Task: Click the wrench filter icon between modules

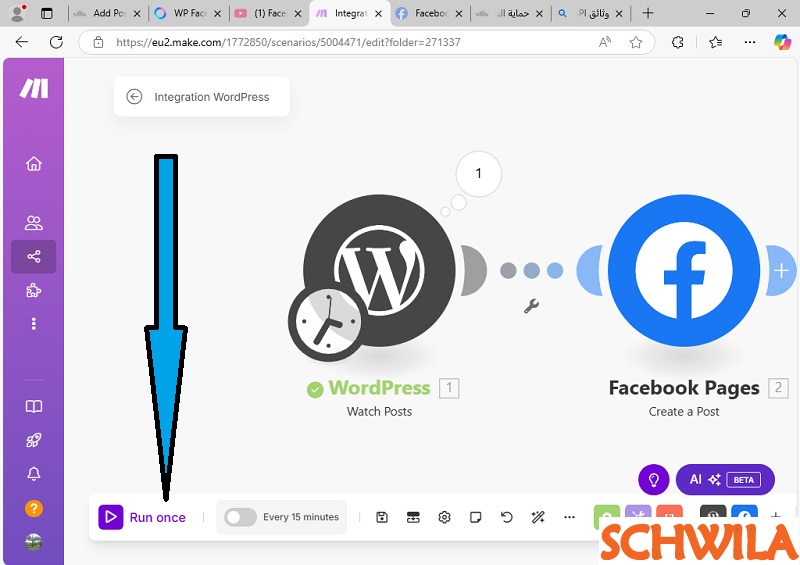Action: coord(531,306)
